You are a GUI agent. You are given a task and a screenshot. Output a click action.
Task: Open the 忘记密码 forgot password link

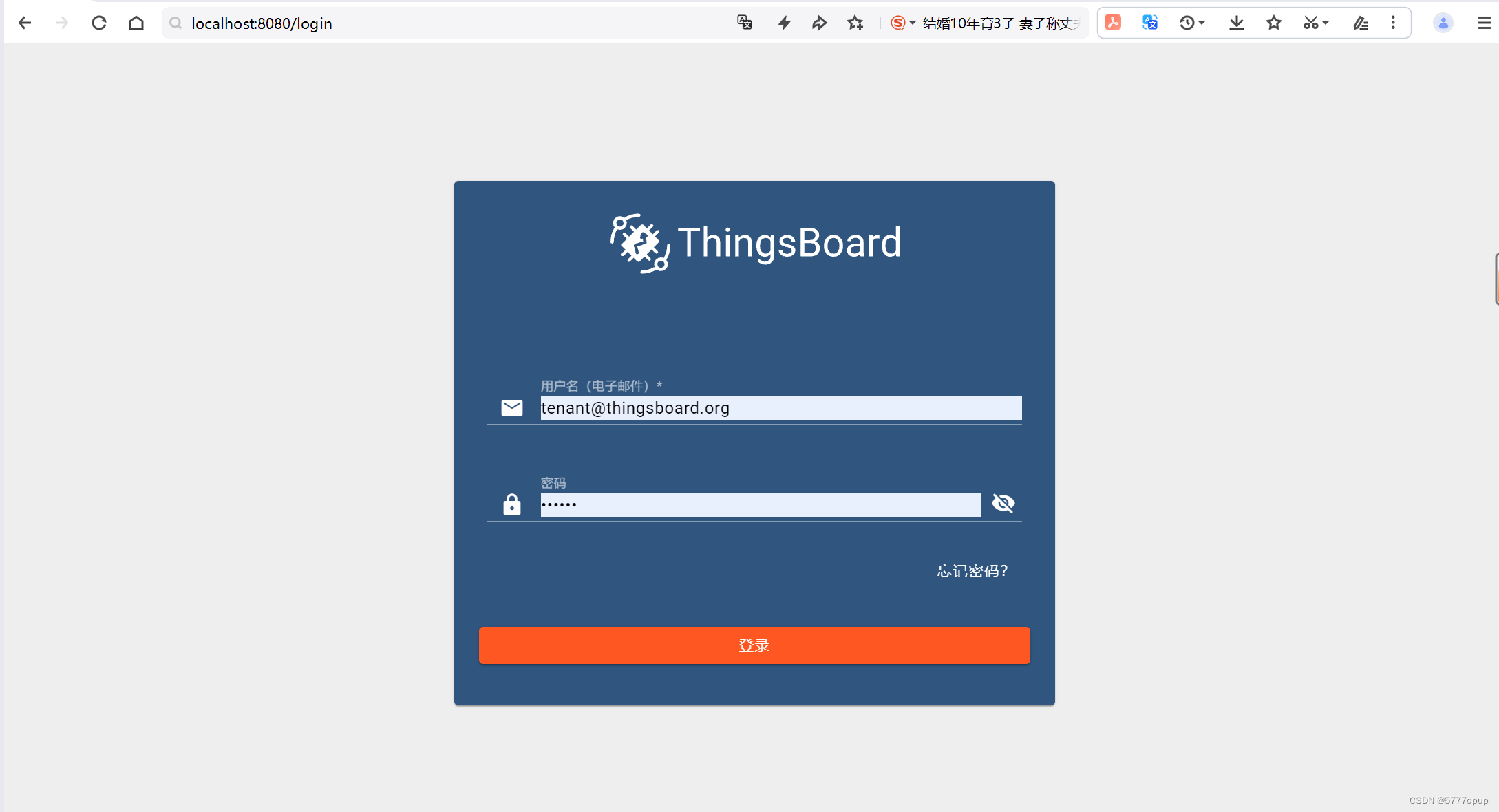pyautogui.click(x=972, y=571)
